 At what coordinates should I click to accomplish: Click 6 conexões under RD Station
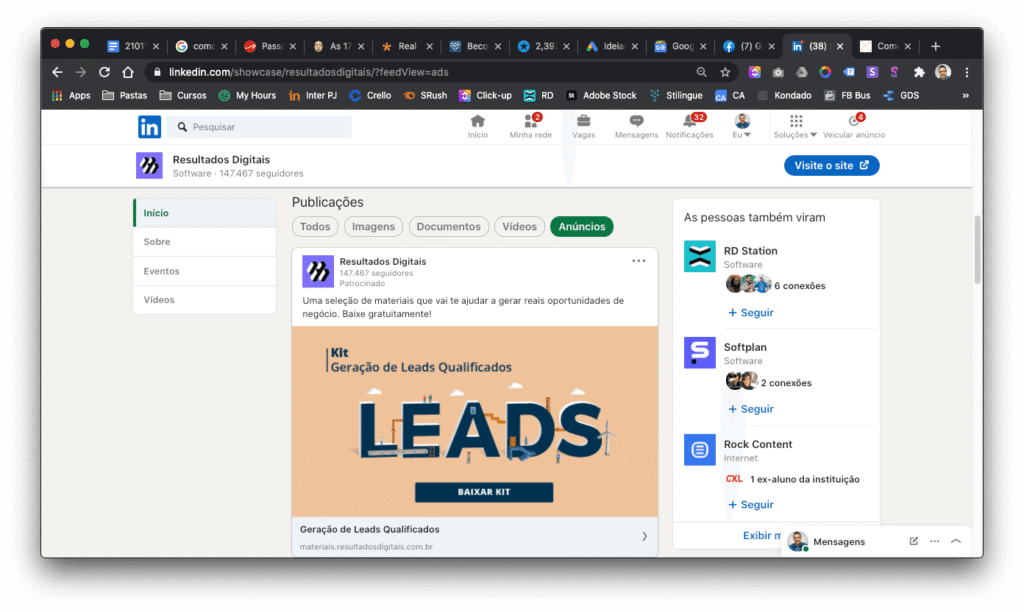(x=799, y=286)
